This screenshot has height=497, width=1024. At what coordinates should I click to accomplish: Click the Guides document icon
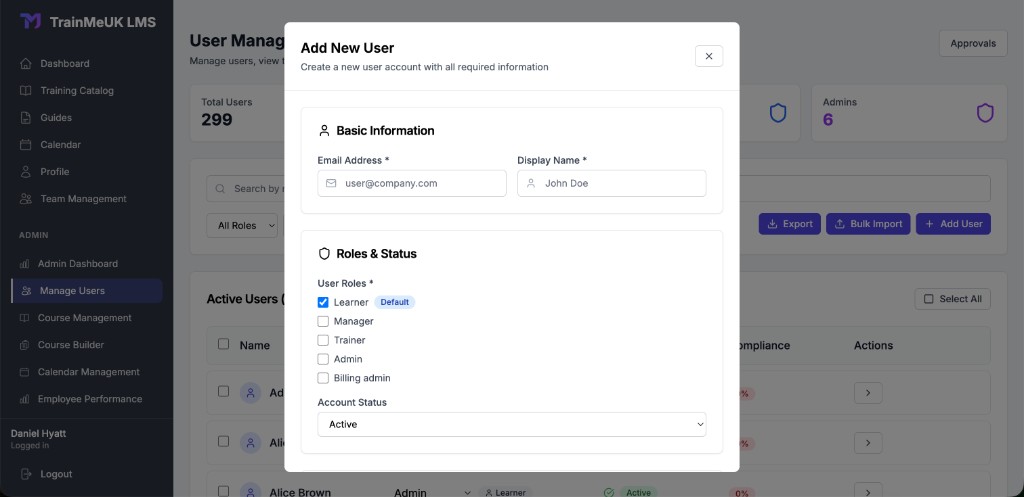pos(25,118)
